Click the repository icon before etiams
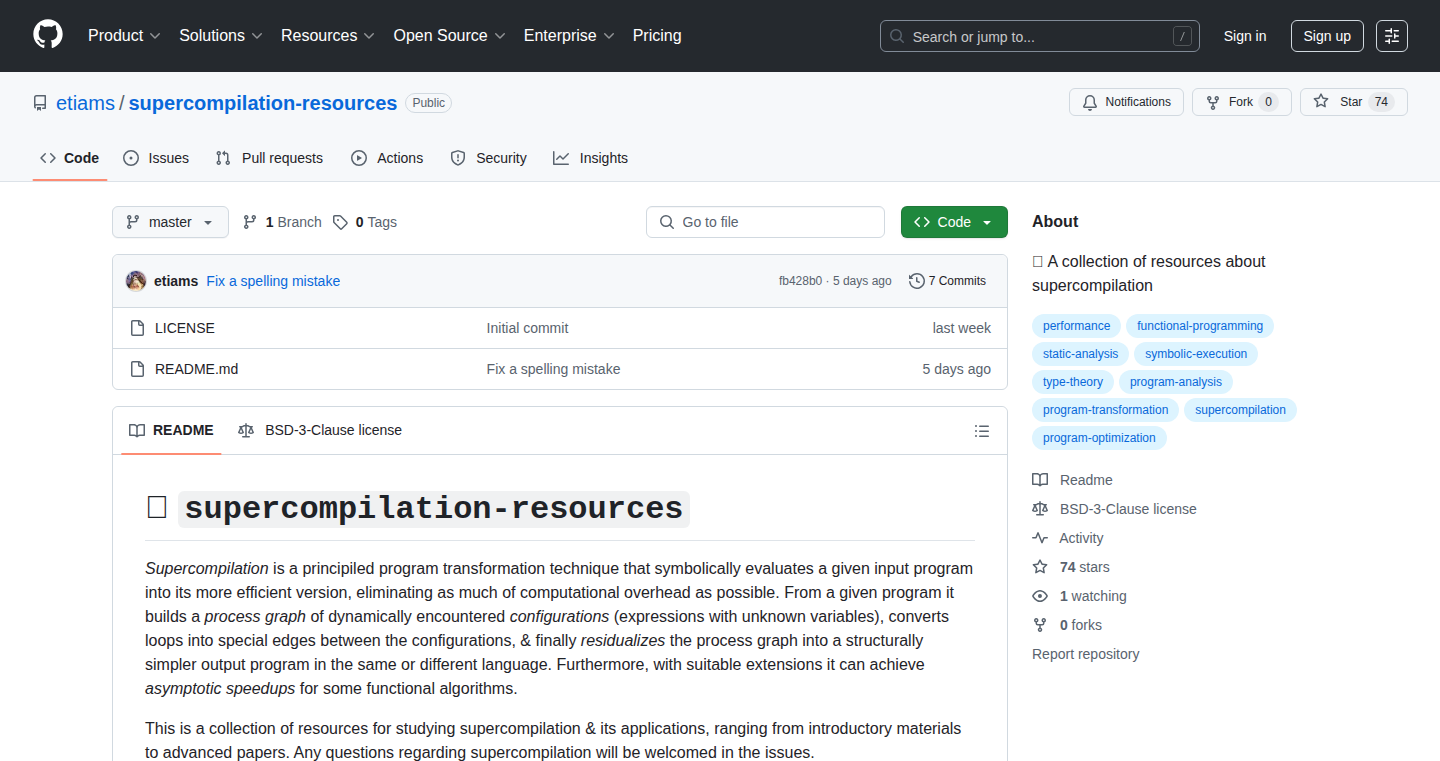Viewport: 1440px width, 761px height. [x=40, y=103]
